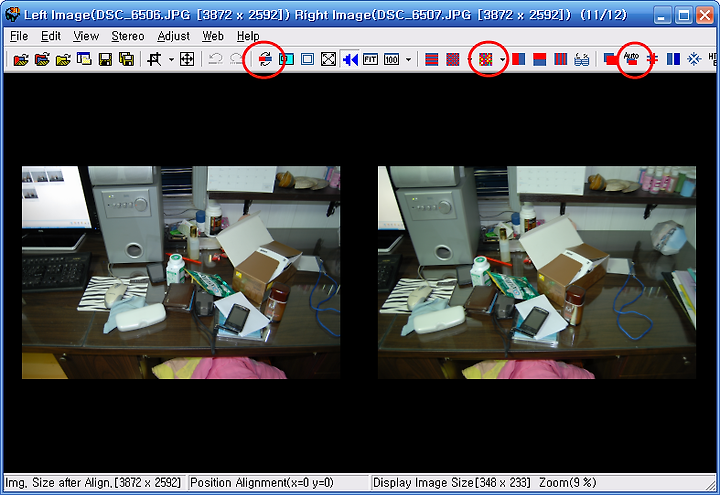
Task: Click the overlapping blue and red rectangles icon
Action: point(610,59)
